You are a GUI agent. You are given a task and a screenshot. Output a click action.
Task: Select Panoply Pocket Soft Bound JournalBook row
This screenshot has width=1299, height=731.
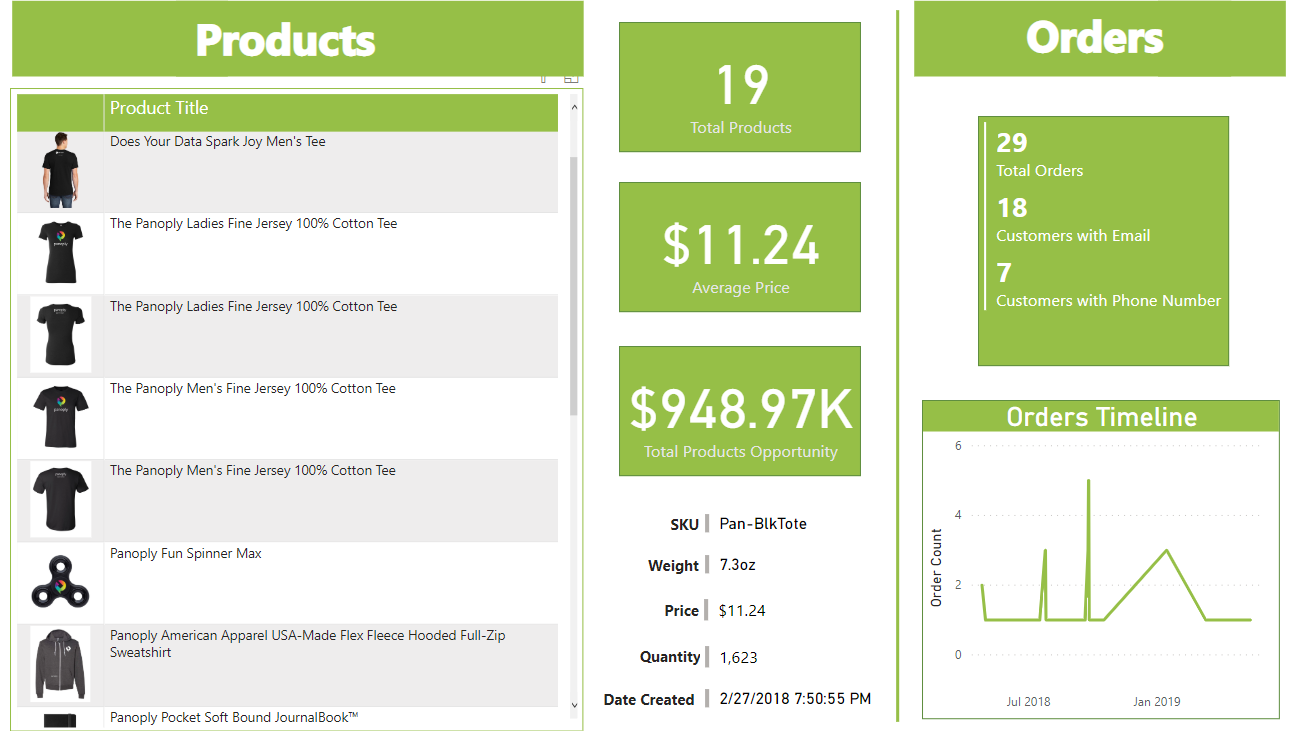(234, 718)
